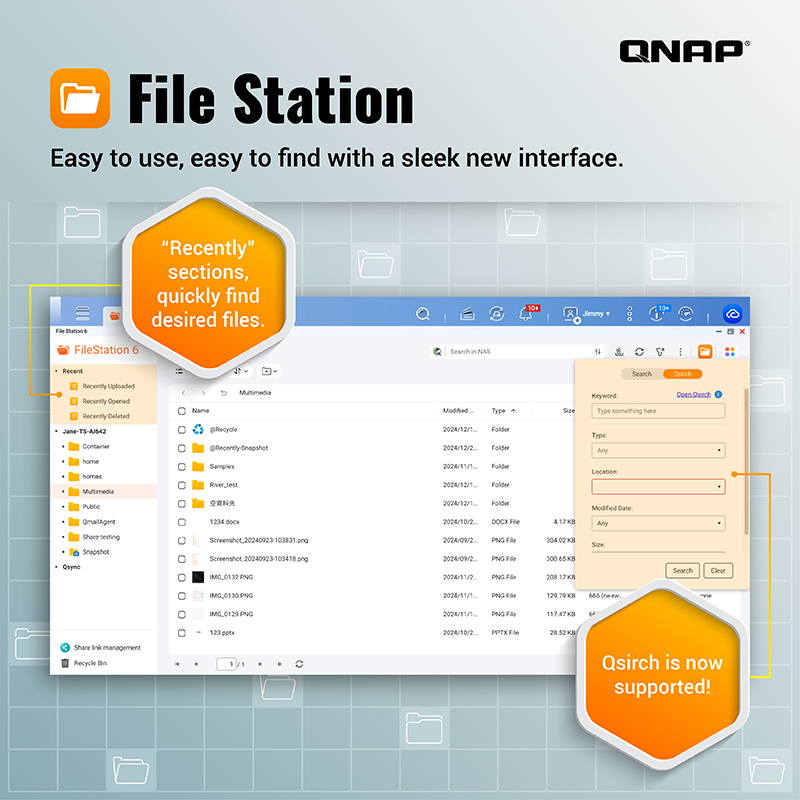Image resolution: width=800 pixels, height=800 pixels.
Task: Check the Samples folder checkbox
Action: pyautogui.click(x=182, y=466)
